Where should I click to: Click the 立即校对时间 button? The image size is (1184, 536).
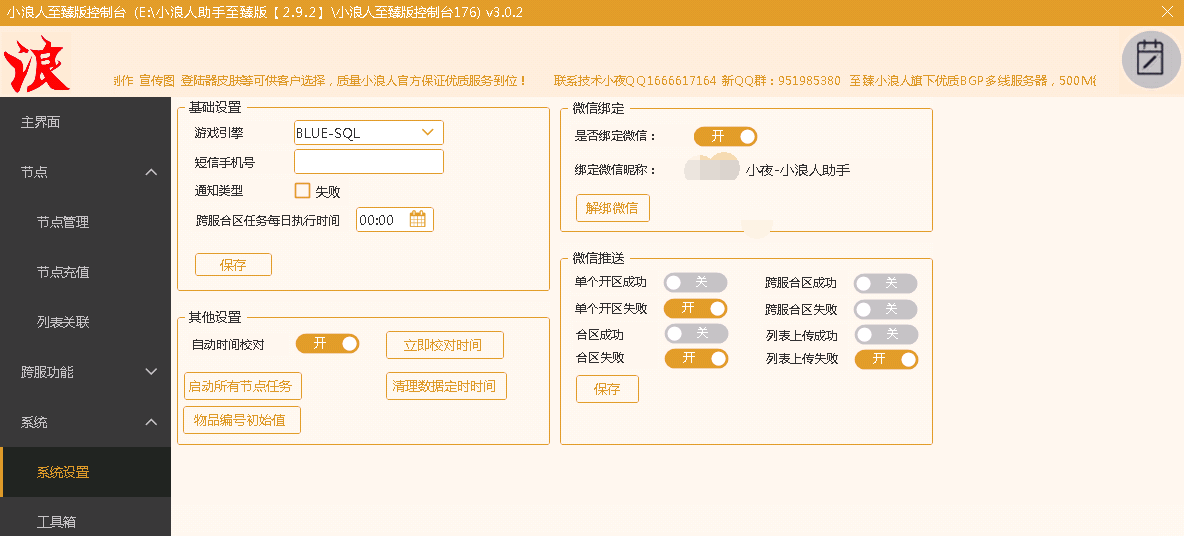click(x=444, y=345)
